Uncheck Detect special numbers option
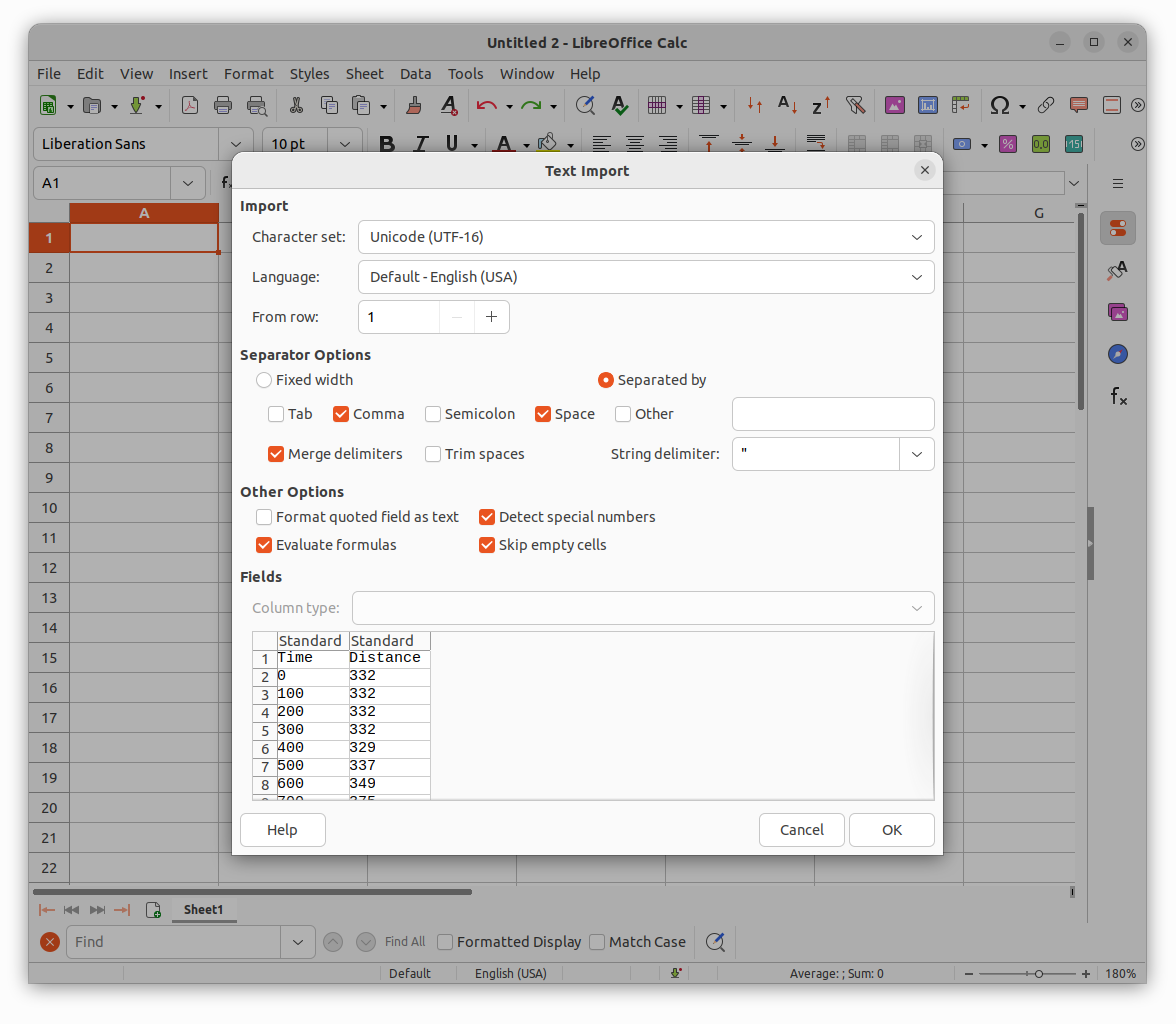Screen dimensions: 1176x1024 pyautogui.click(x=487, y=517)
